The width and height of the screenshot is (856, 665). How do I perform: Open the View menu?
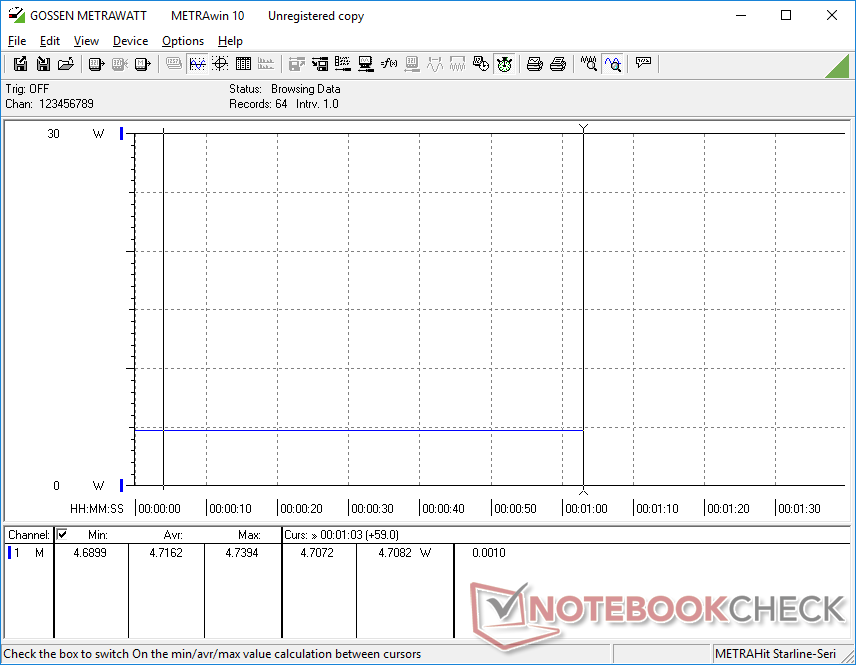pos(86,41)
